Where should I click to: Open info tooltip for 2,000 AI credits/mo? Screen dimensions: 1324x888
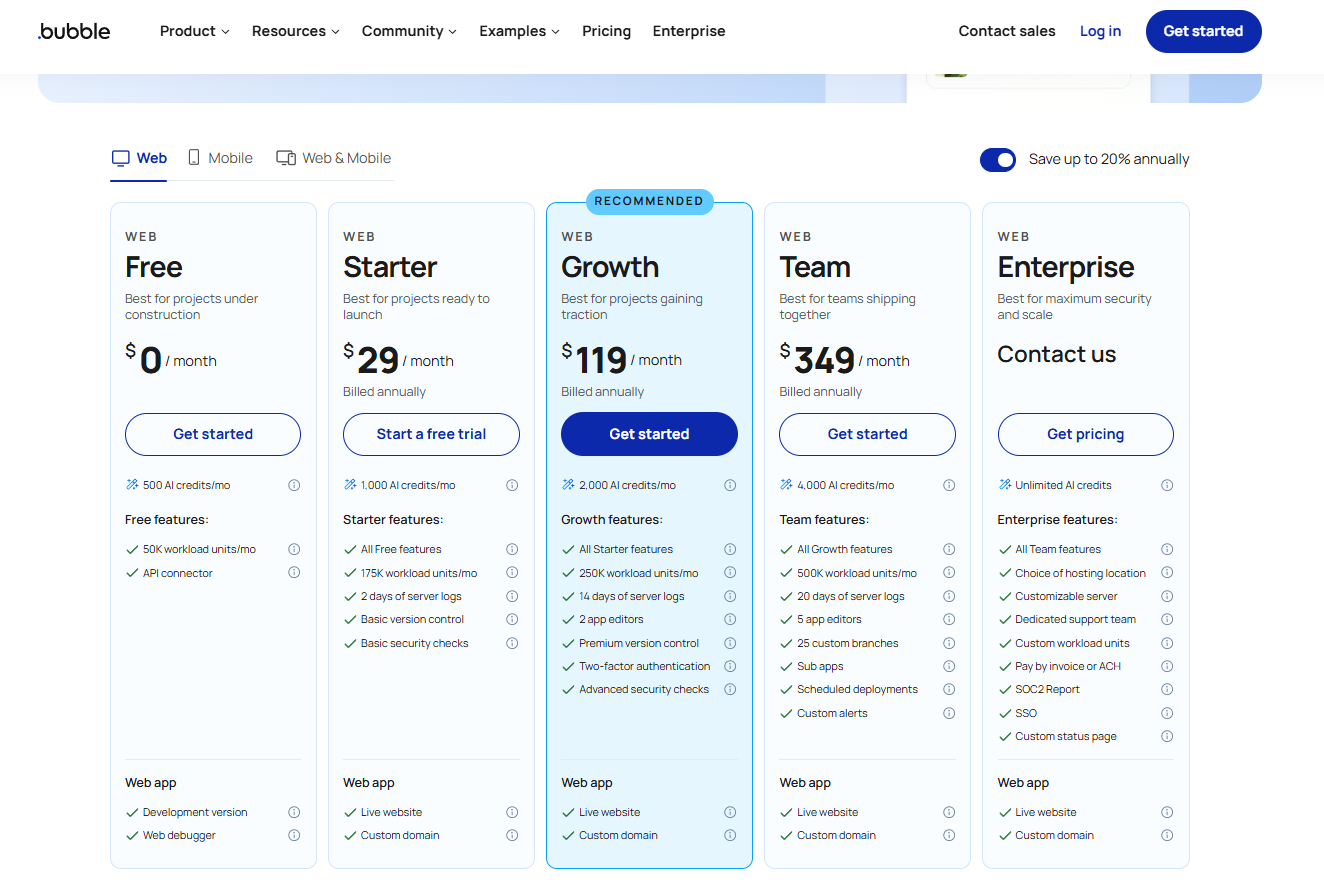[730, 485]
